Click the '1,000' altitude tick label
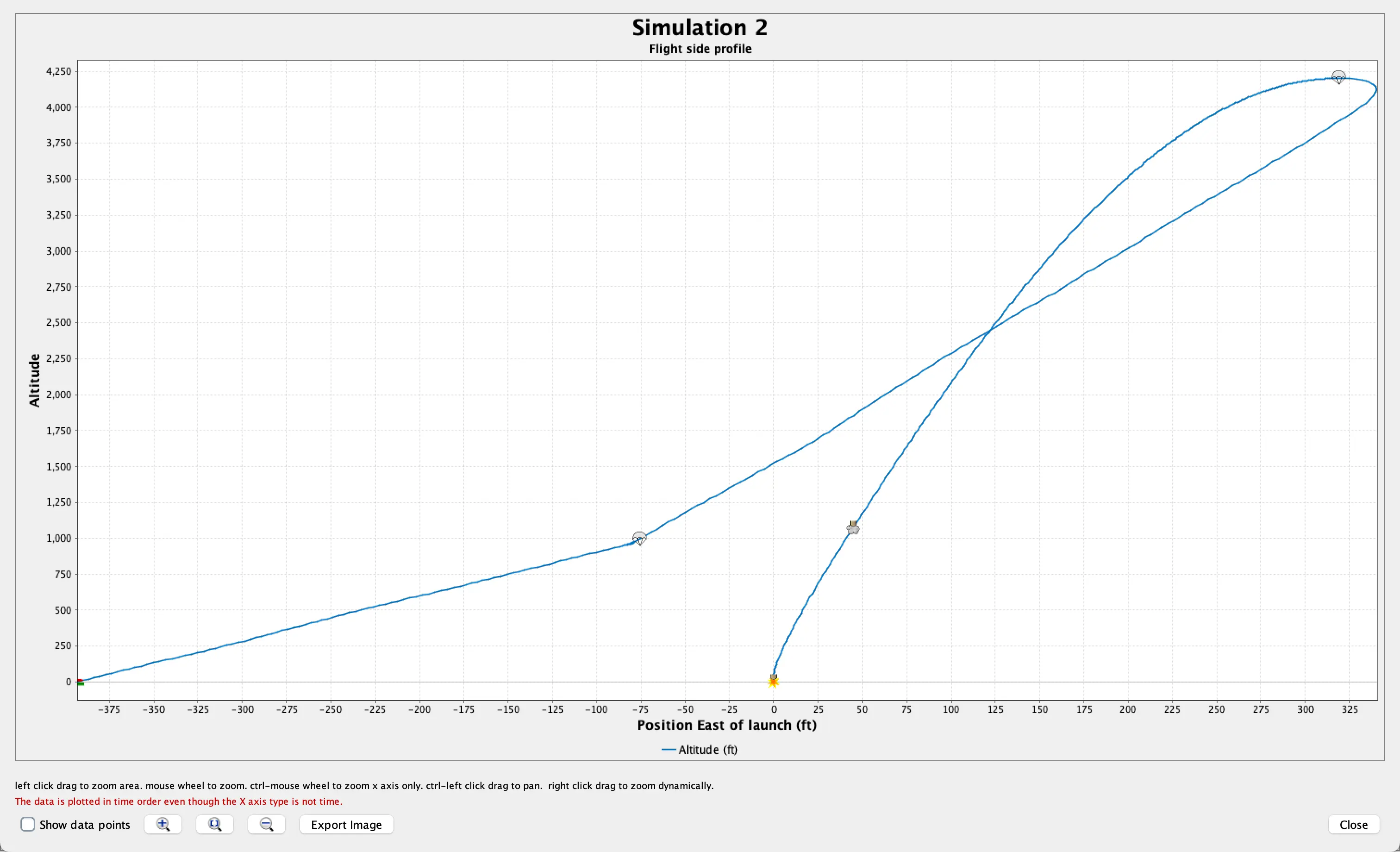This screenshot has width=1400, height=852. 59,538
